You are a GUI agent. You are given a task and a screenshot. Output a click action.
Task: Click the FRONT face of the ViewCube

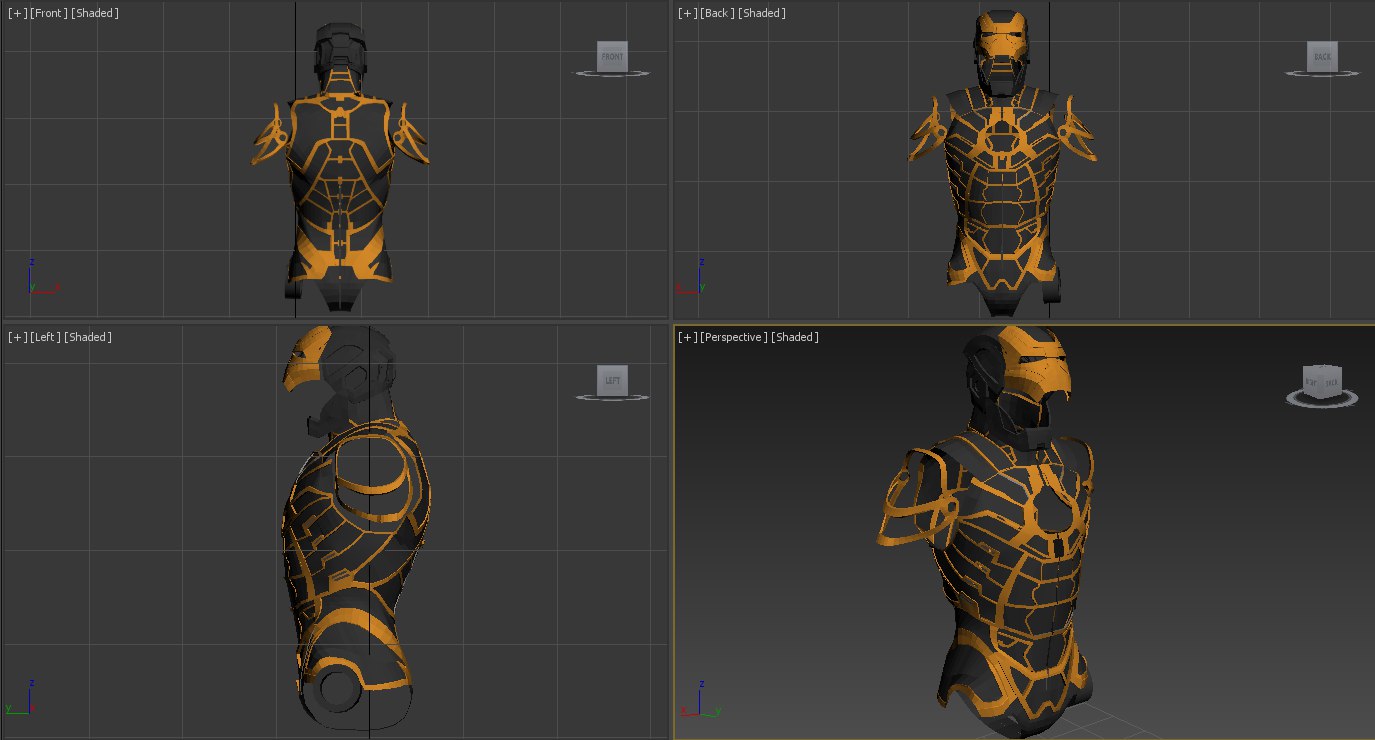(x=612, y=57)
